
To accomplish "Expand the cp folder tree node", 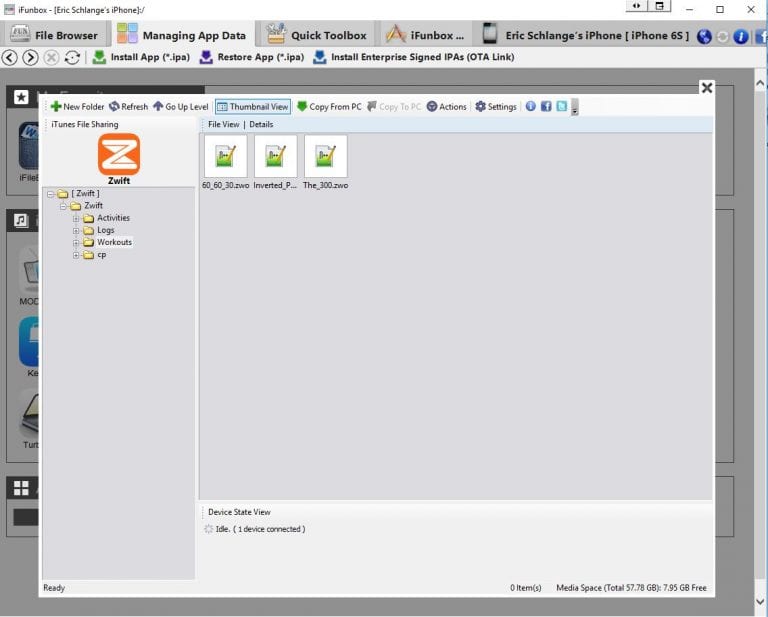I will tap(76, 255).
